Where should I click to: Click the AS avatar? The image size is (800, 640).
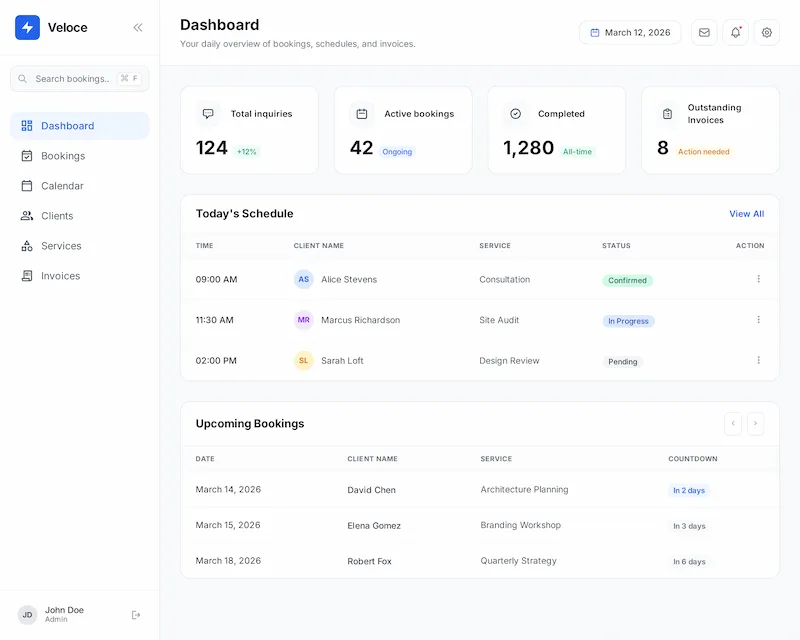point(304,279)
